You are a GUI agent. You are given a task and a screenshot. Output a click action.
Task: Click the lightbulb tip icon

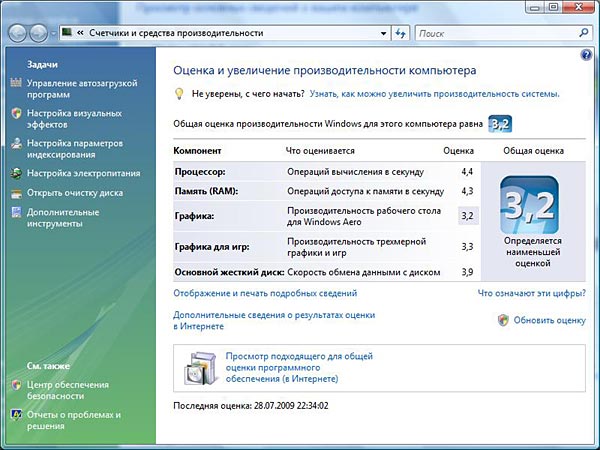click(180, 93)
